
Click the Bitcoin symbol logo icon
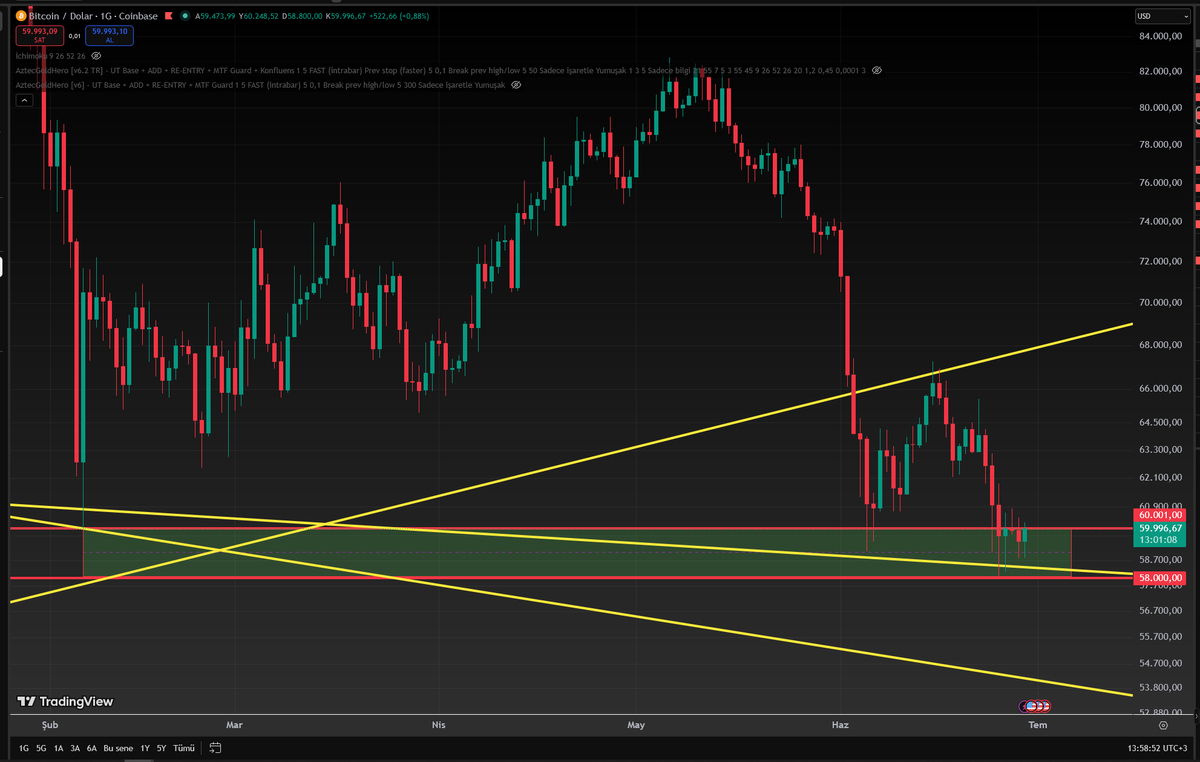click(21, 17)
